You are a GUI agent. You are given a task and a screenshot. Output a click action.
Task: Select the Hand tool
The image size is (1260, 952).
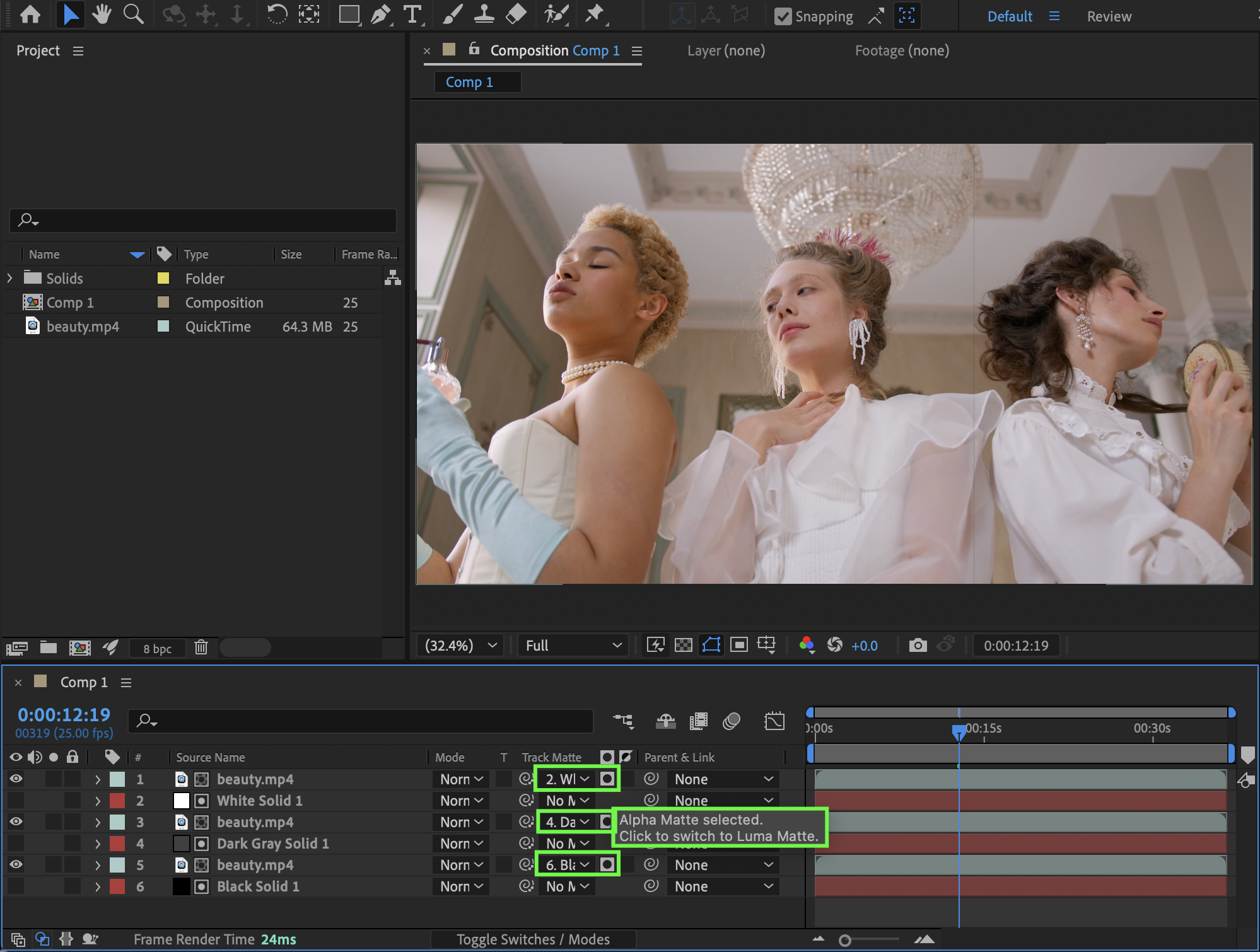101,14
